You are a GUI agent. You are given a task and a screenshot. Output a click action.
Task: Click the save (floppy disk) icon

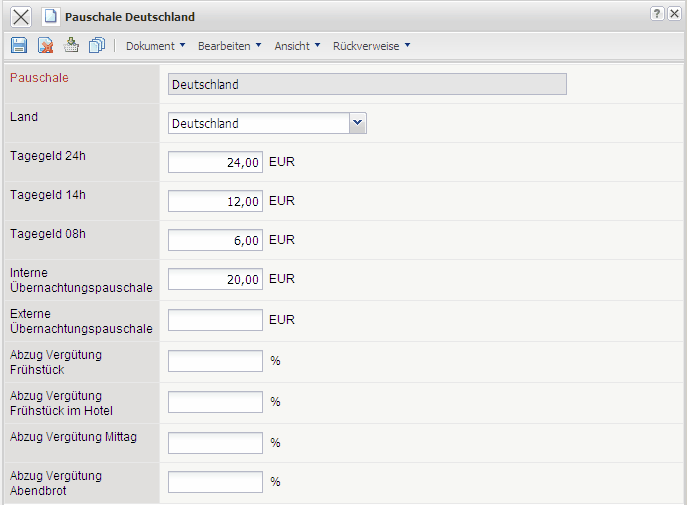pos(19,45)
